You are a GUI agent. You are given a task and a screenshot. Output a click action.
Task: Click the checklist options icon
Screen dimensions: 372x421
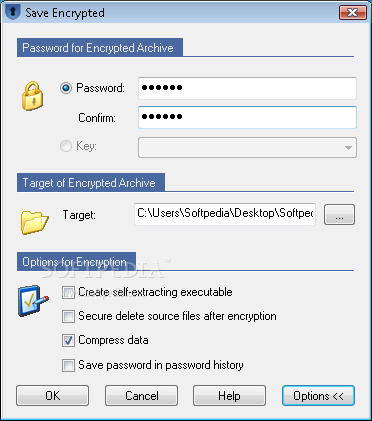coord(33,301)
